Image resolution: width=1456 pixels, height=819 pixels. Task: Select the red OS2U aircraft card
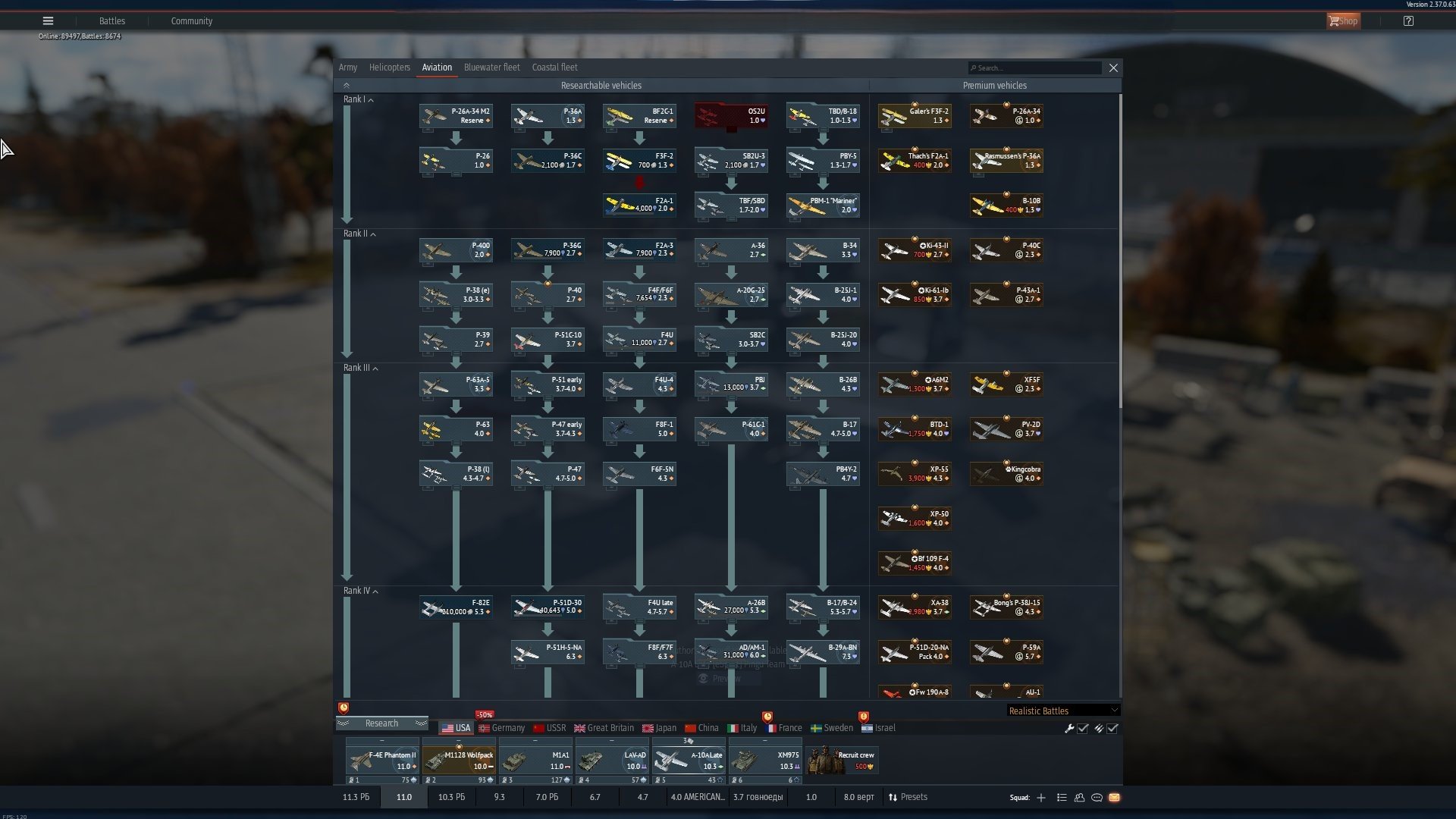731,115
